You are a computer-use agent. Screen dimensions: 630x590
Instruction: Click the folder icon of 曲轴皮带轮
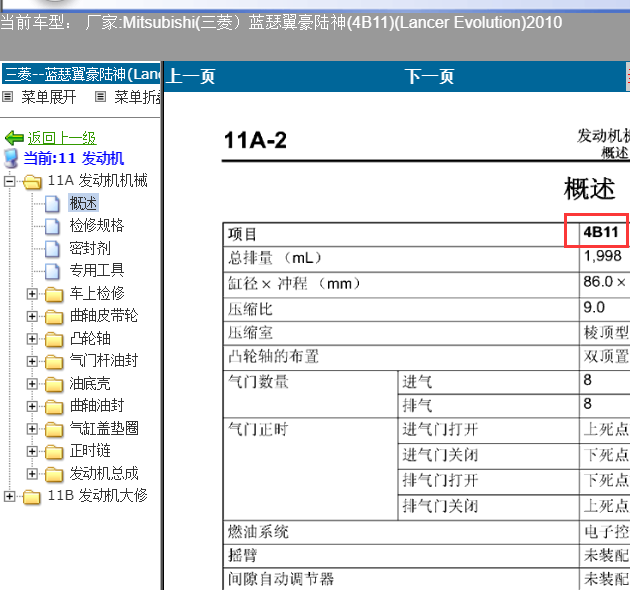[54, 317]
